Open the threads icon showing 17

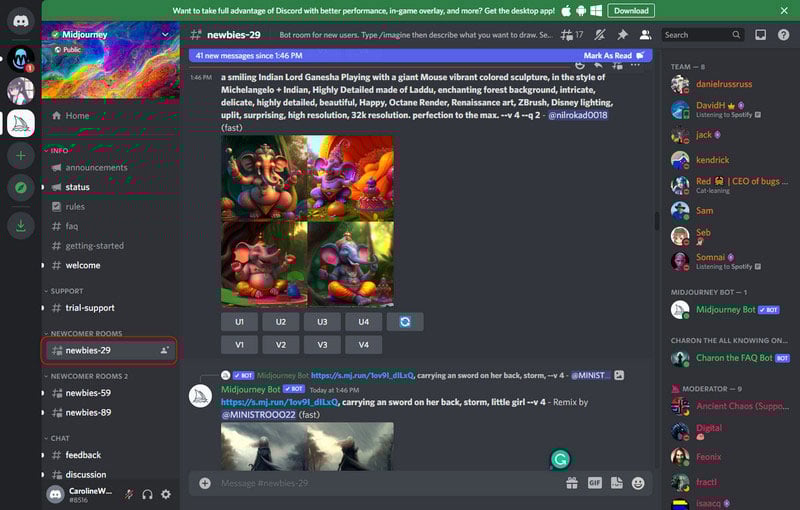click(572, 35)
